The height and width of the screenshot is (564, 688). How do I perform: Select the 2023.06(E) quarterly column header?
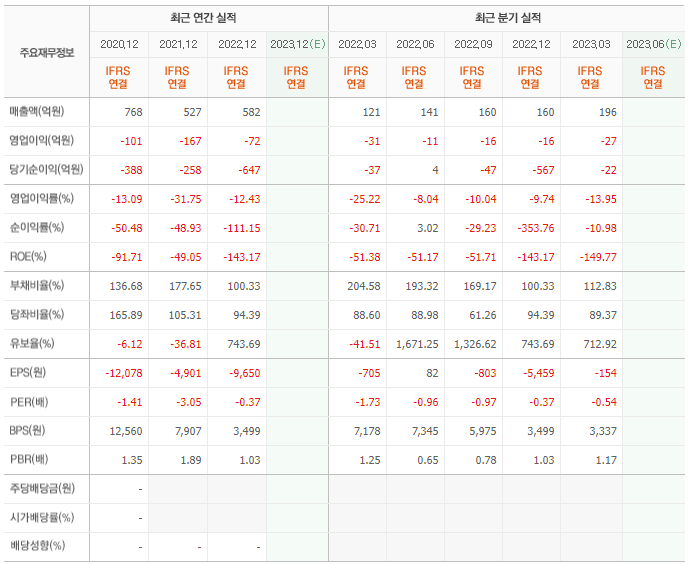click(653, 44)
